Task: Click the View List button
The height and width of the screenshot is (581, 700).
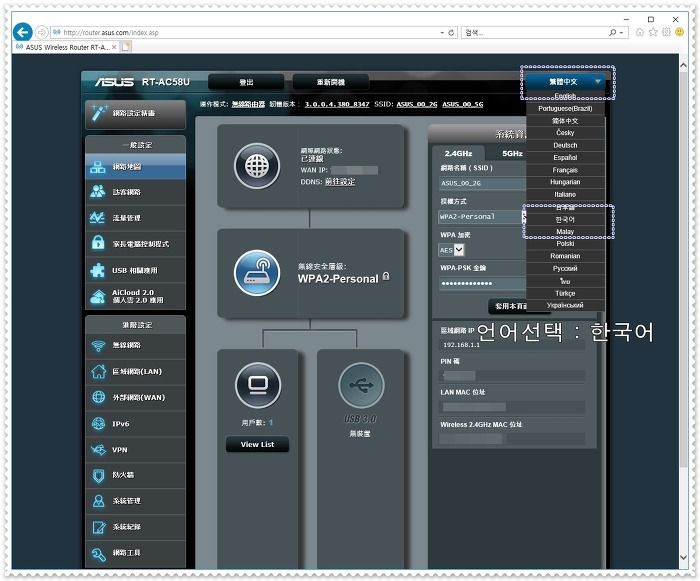Action: pyautogui.click(x=258, y=444)
